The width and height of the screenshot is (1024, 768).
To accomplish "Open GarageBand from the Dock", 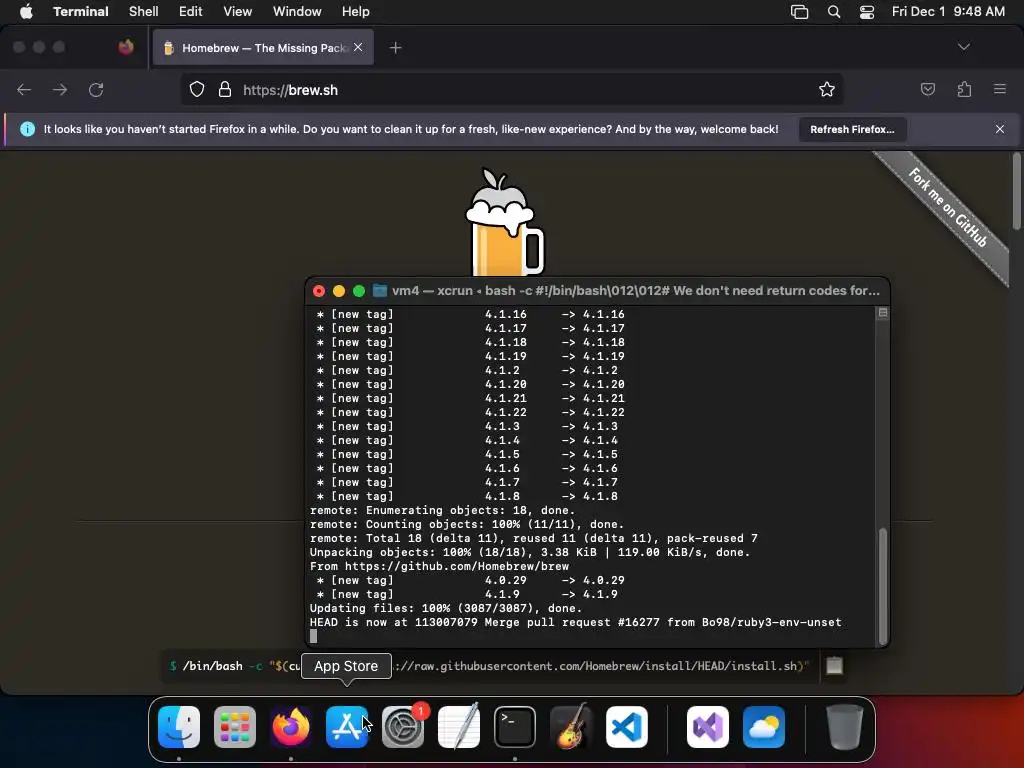I will (571, 727).
